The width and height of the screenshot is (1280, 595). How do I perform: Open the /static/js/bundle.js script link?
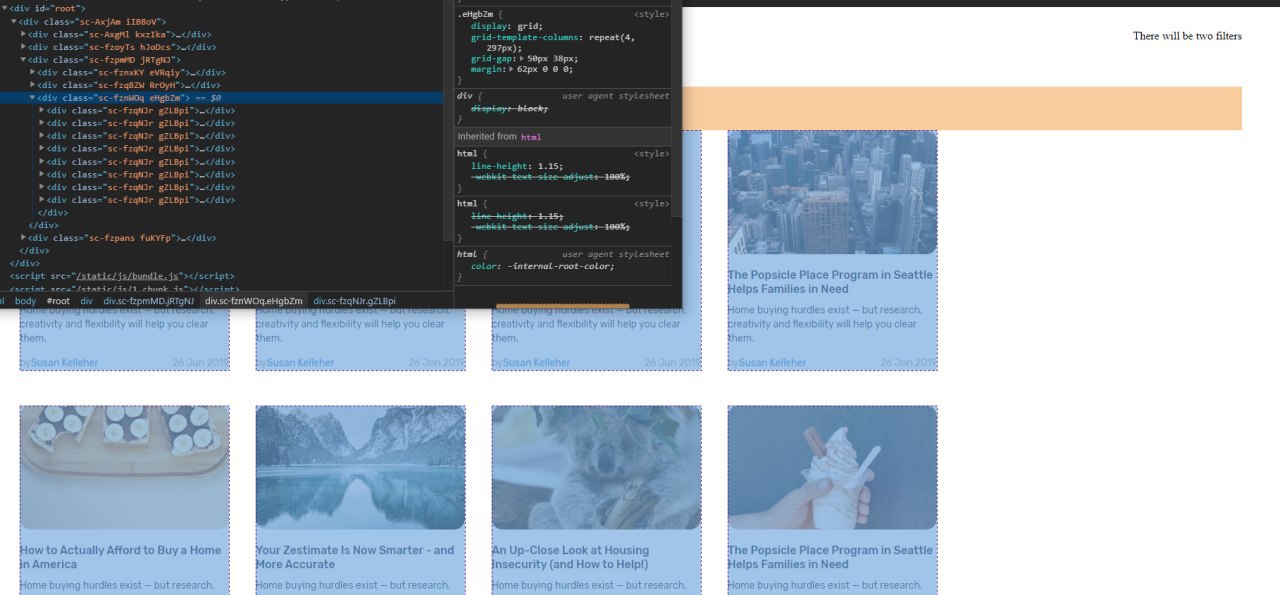click(x=127, y=275)
